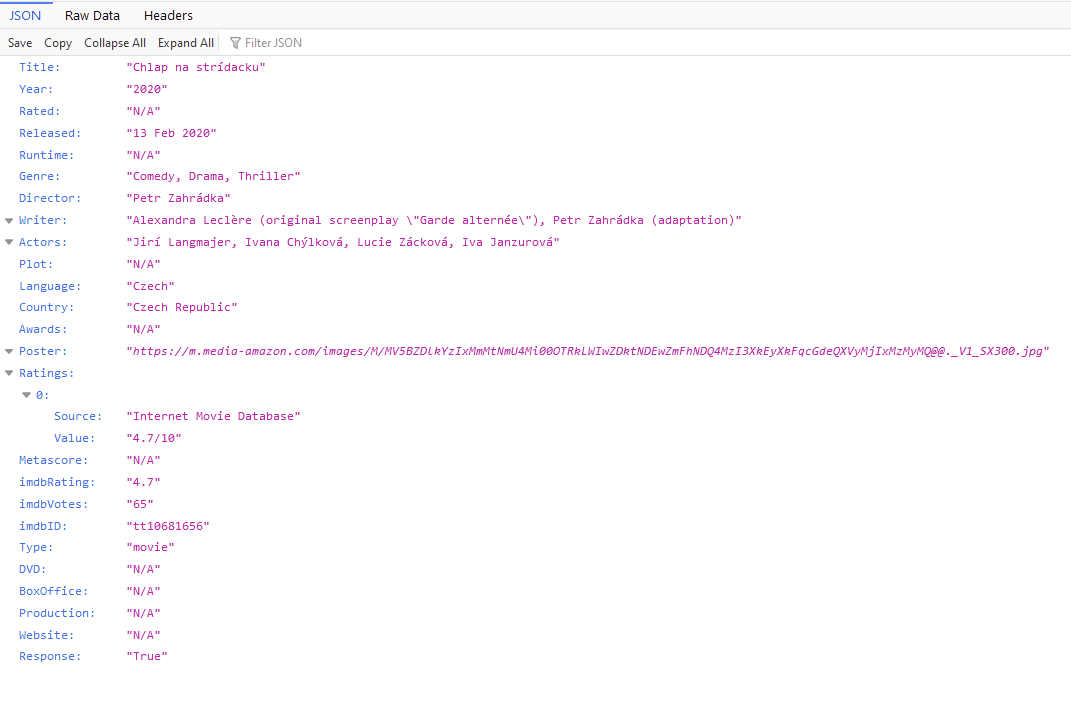Image resolution: width=1071 pixels, height=705 pixels.
Task: Click the Awards key label
Action: click(42, 329)
